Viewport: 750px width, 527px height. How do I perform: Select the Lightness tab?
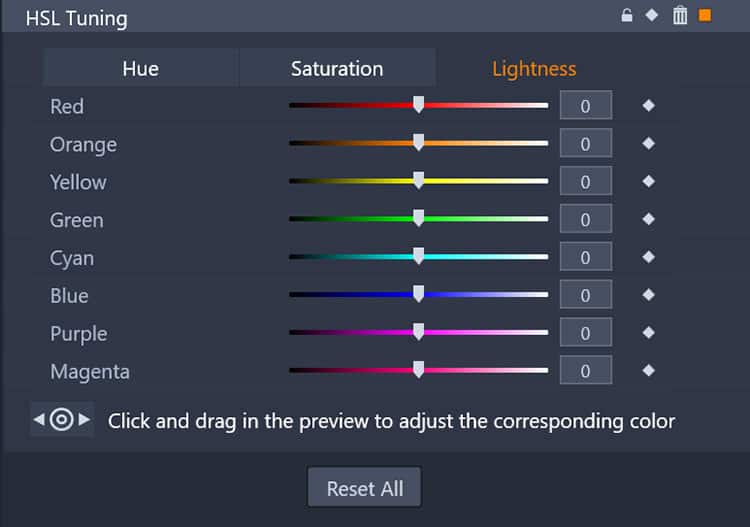(x=534, y=68)
